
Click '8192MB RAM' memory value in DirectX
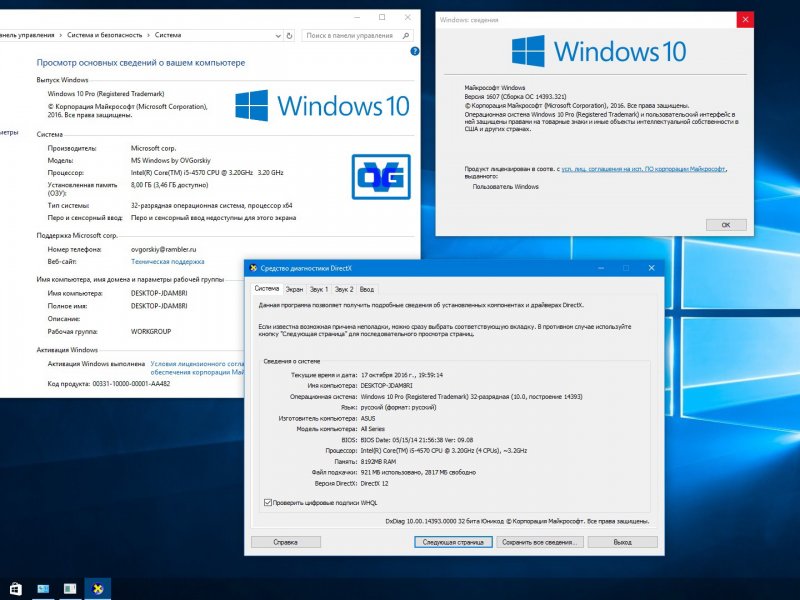tap(379, 462)
